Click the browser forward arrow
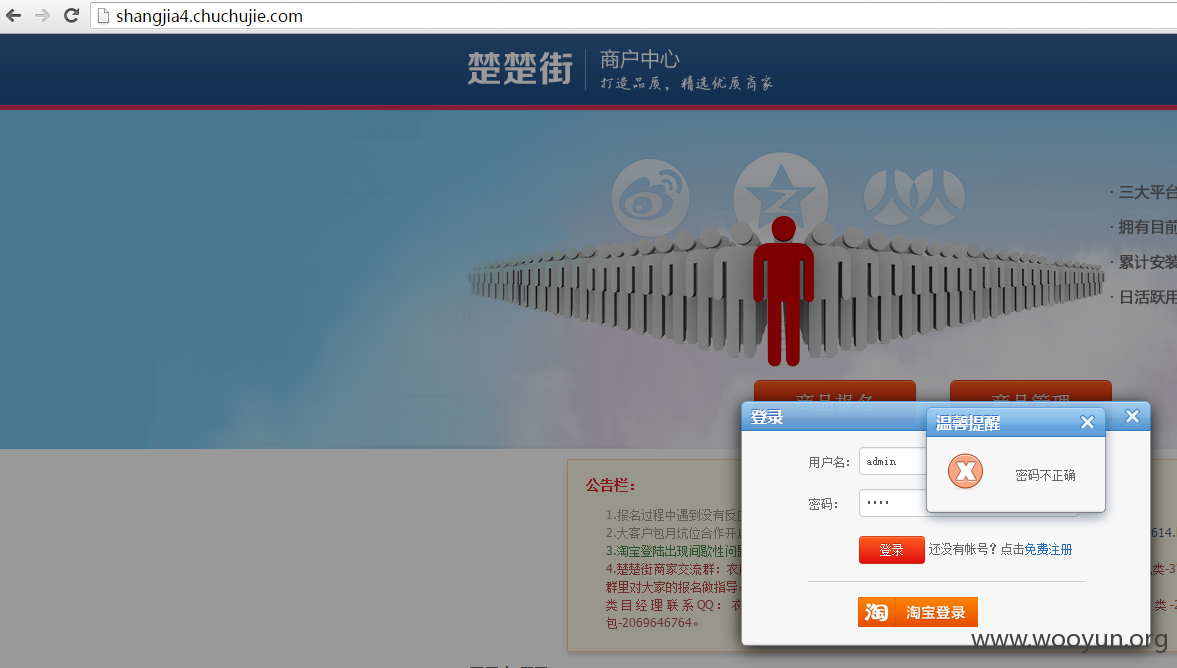Screen dimensions: 1177x668 tap(42, 15)
